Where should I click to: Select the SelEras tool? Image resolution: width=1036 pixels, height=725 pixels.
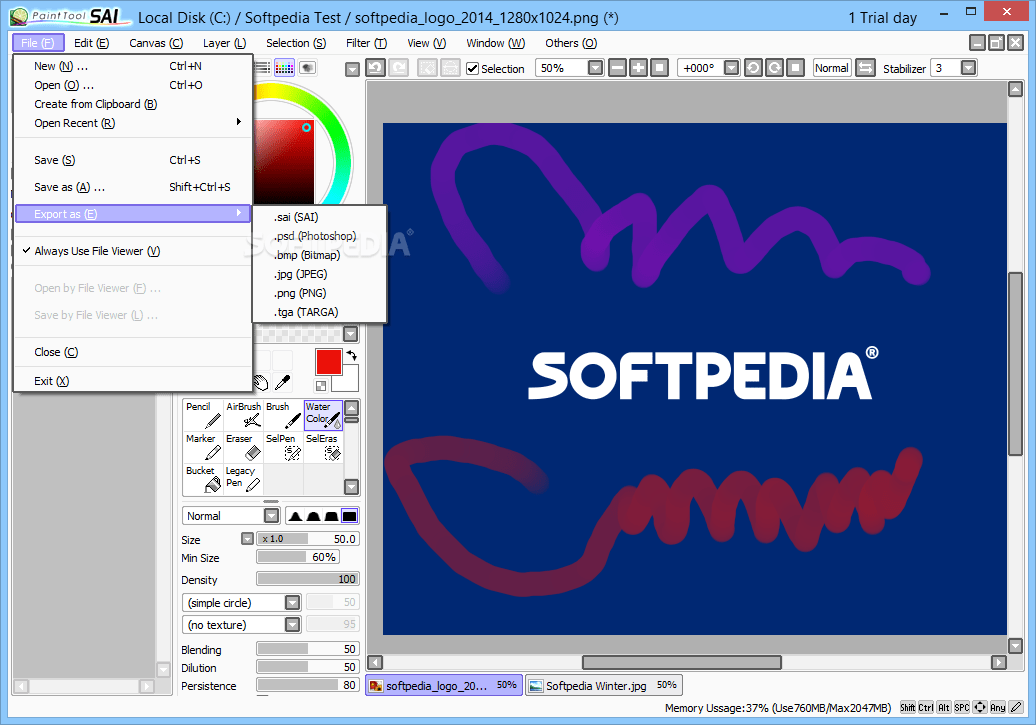pos(323,447)
